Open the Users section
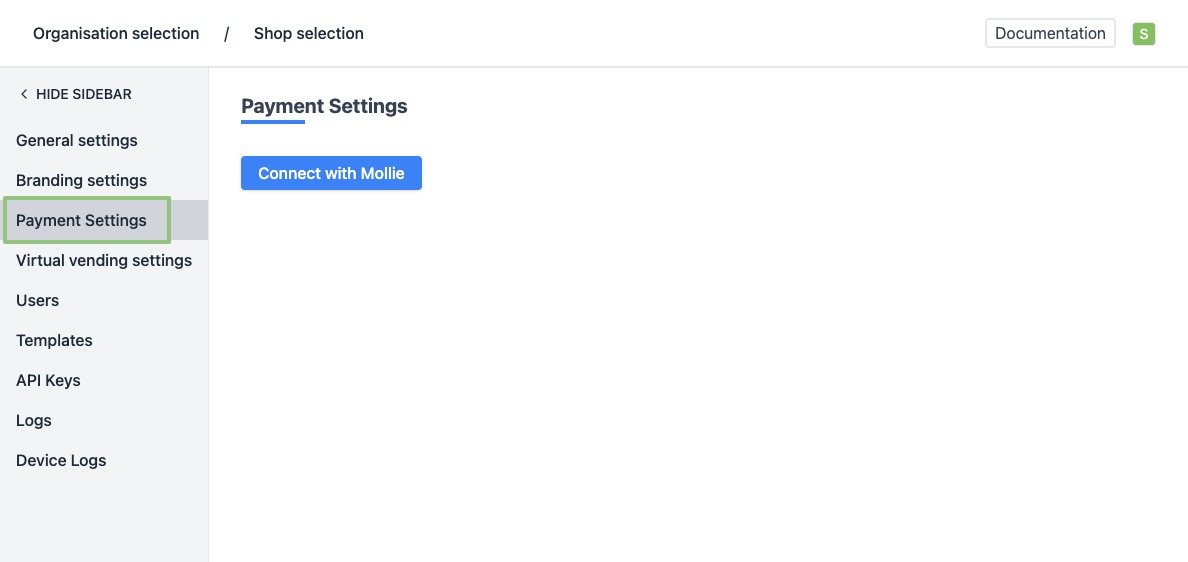 tap(38, 300)
